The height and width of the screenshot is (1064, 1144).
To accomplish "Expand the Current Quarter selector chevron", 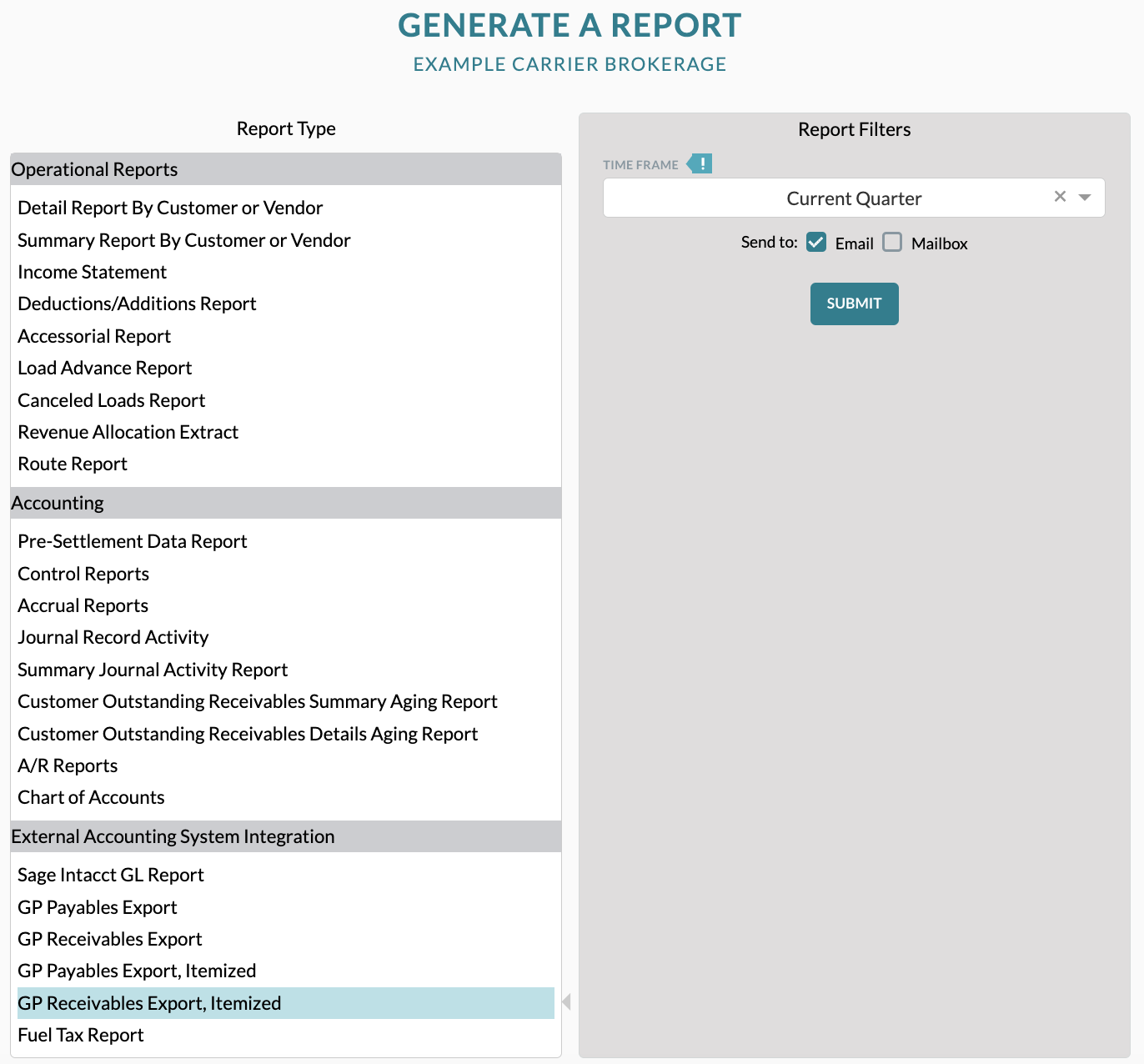I will (x=1084, y=198).
